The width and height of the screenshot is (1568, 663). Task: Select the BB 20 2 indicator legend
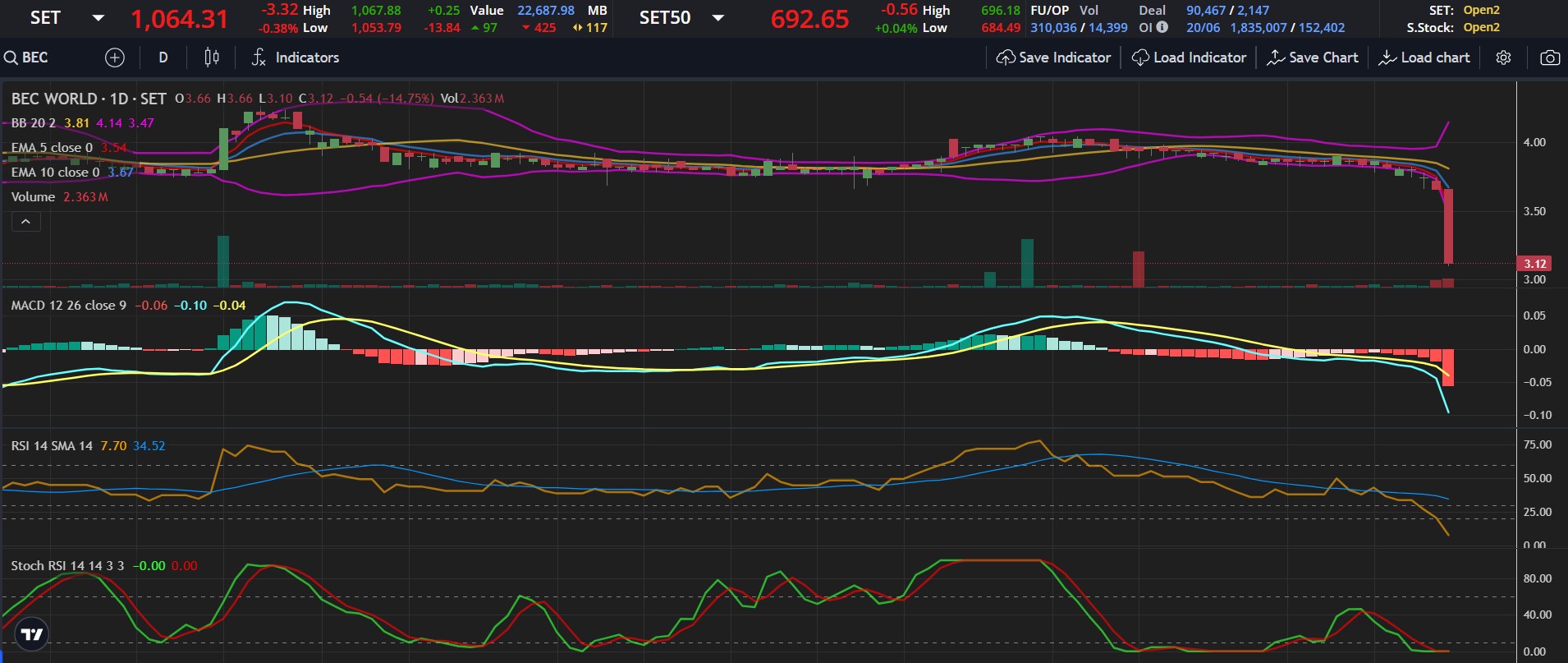[34, 123]
